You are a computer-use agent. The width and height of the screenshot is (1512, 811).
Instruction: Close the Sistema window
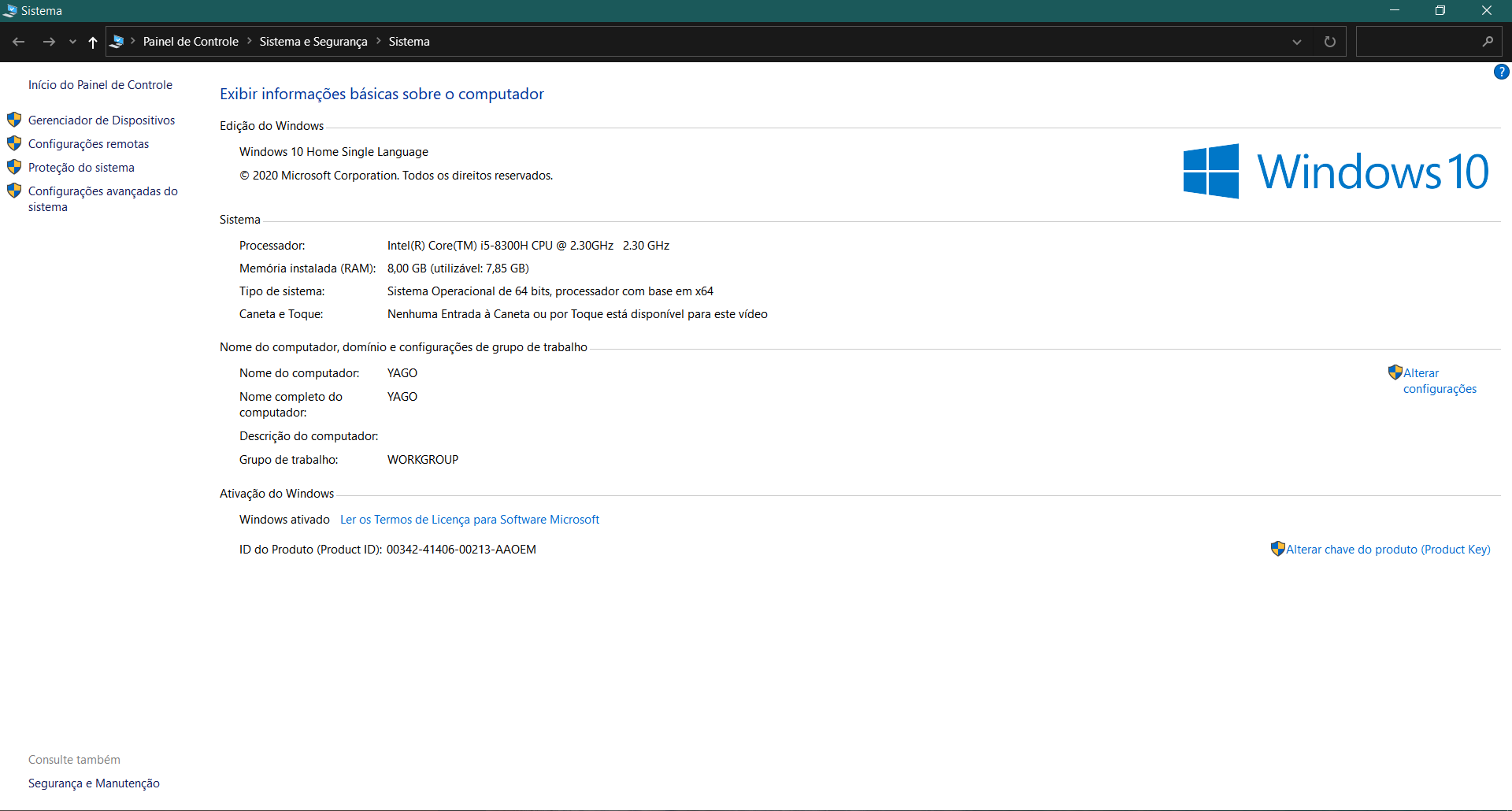pyautogui.click(x=1487, y=10)
